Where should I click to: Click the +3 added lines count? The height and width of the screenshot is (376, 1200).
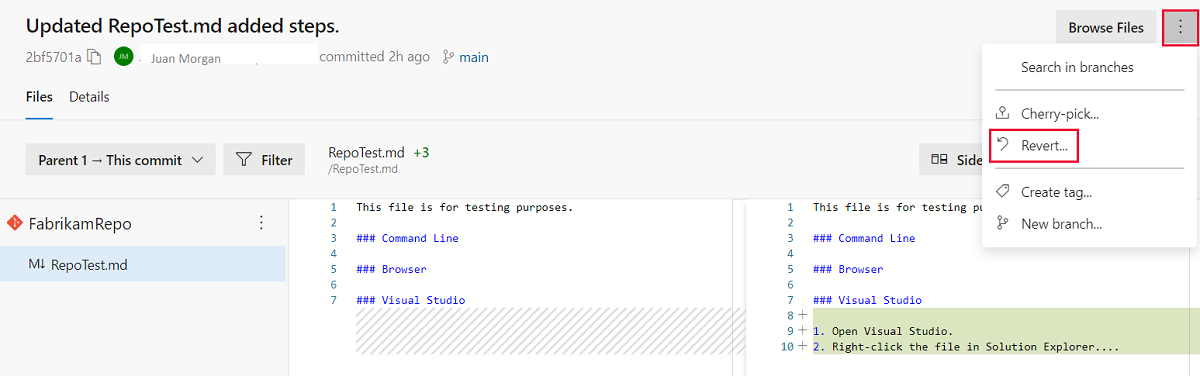click(421, 152)
